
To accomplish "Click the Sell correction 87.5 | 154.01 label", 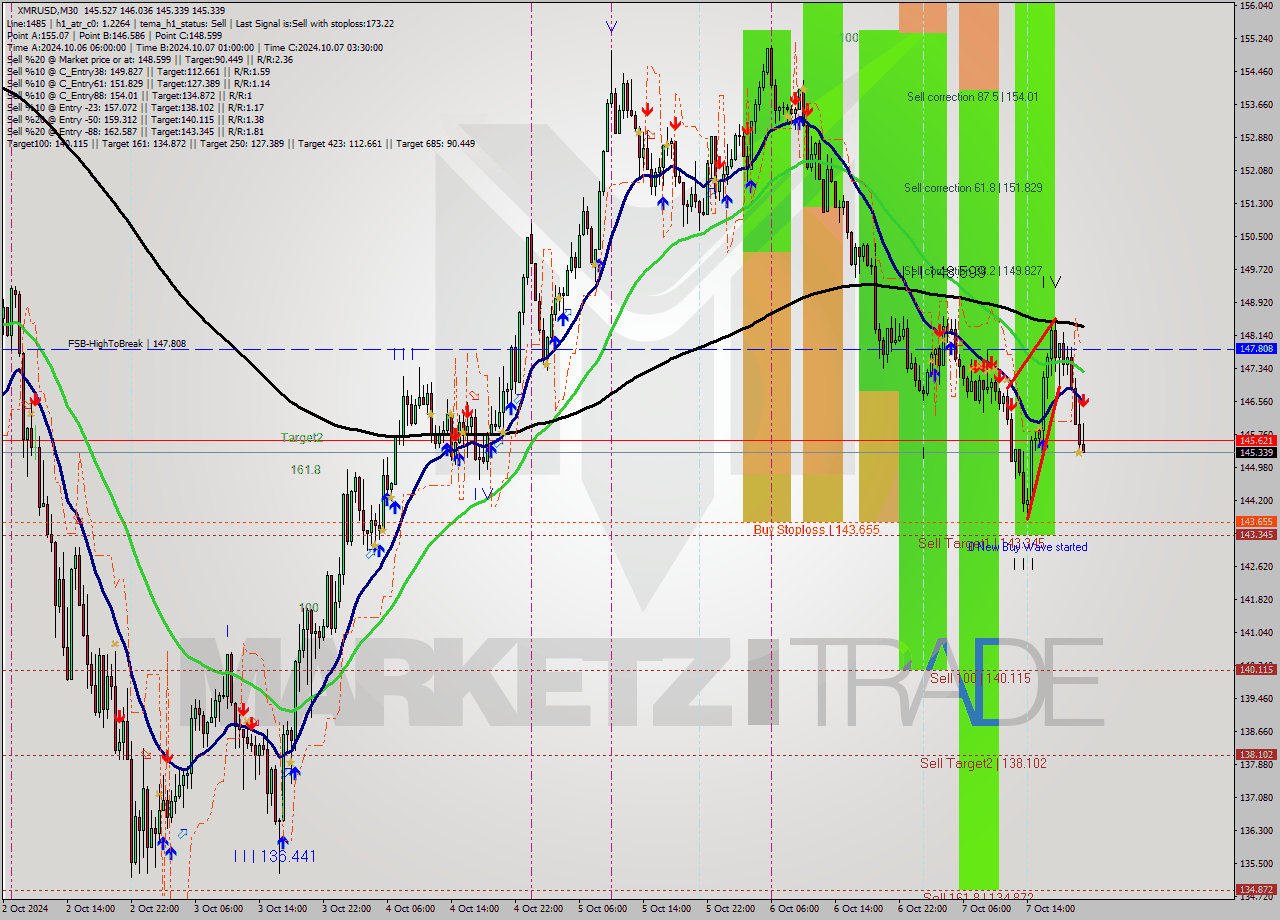I will pos(972,97).
